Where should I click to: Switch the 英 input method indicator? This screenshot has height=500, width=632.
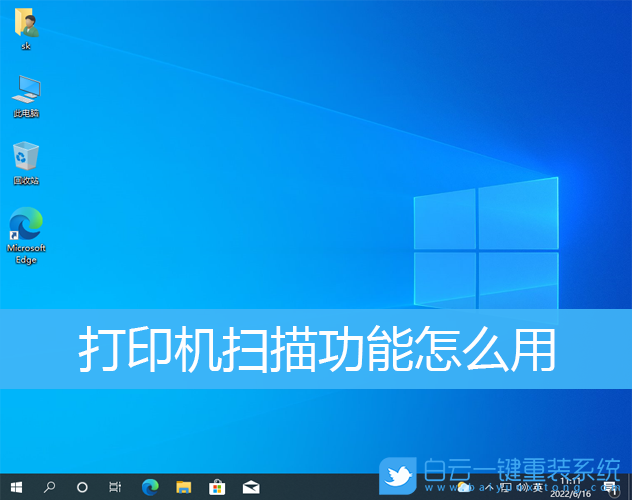(x=537, y=487)
